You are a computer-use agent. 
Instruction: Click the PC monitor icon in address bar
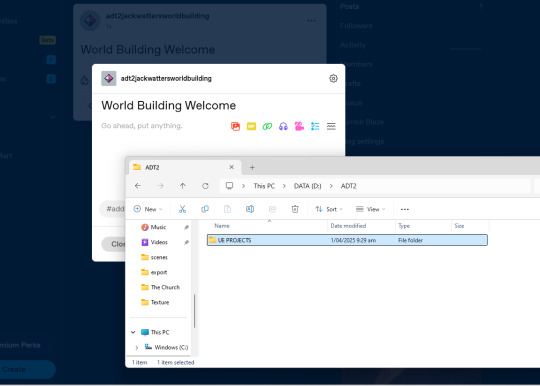click(229, 186)
